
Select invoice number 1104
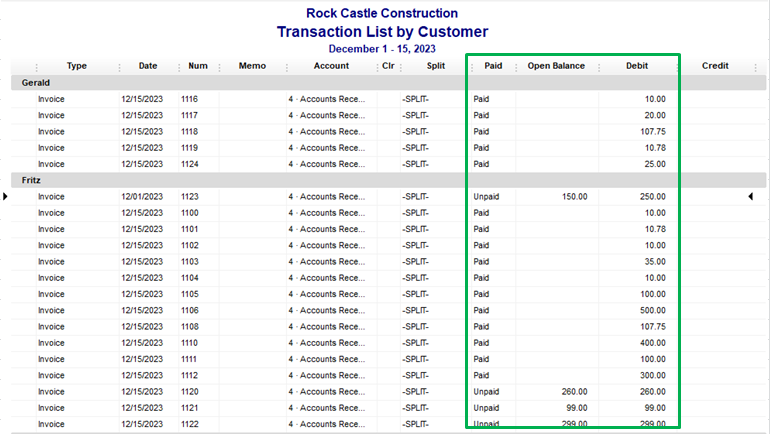pyautogui.click(x=190, y=277)
